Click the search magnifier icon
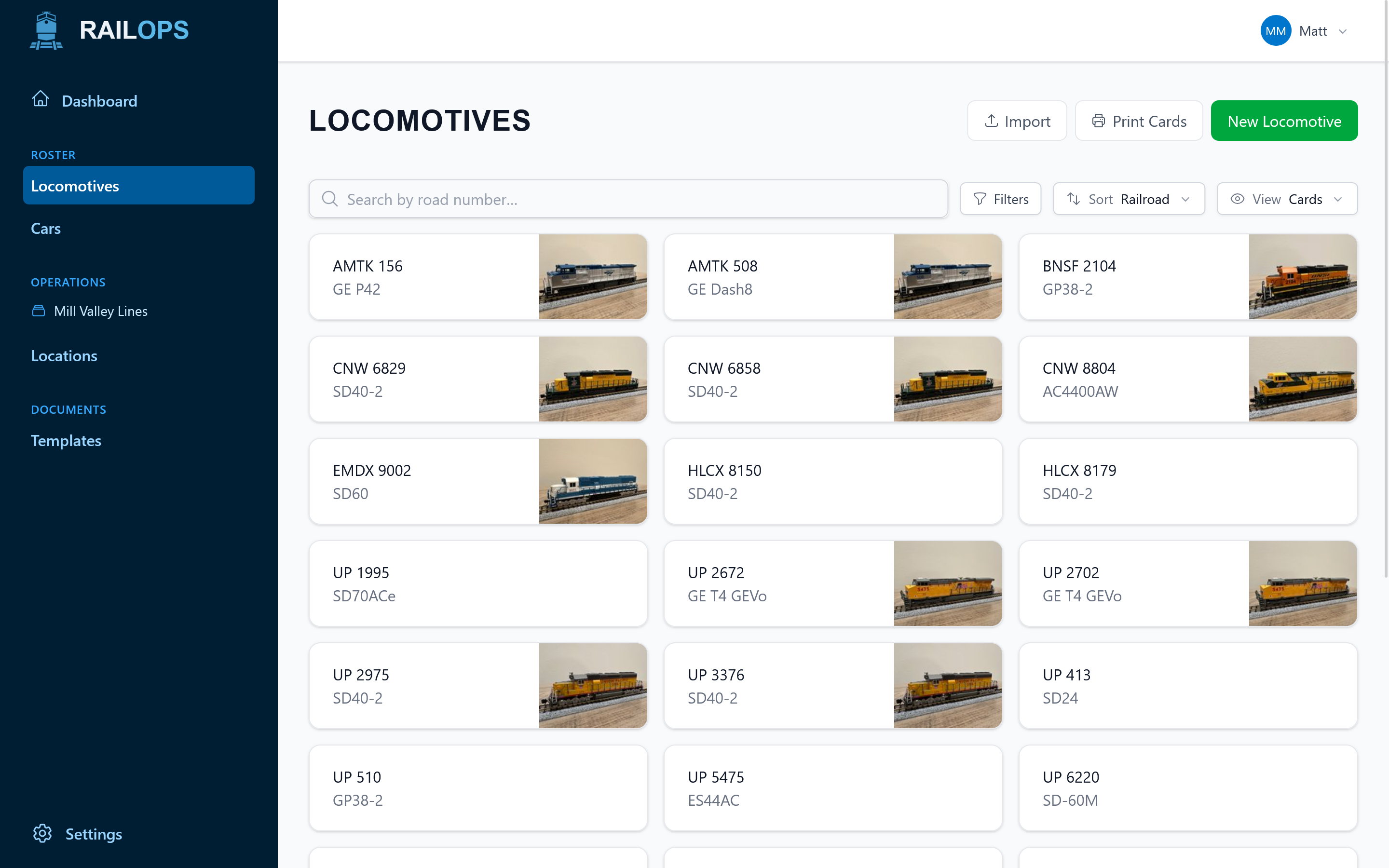Screen dimensions: 1389x868 click(x=329, y=199)
